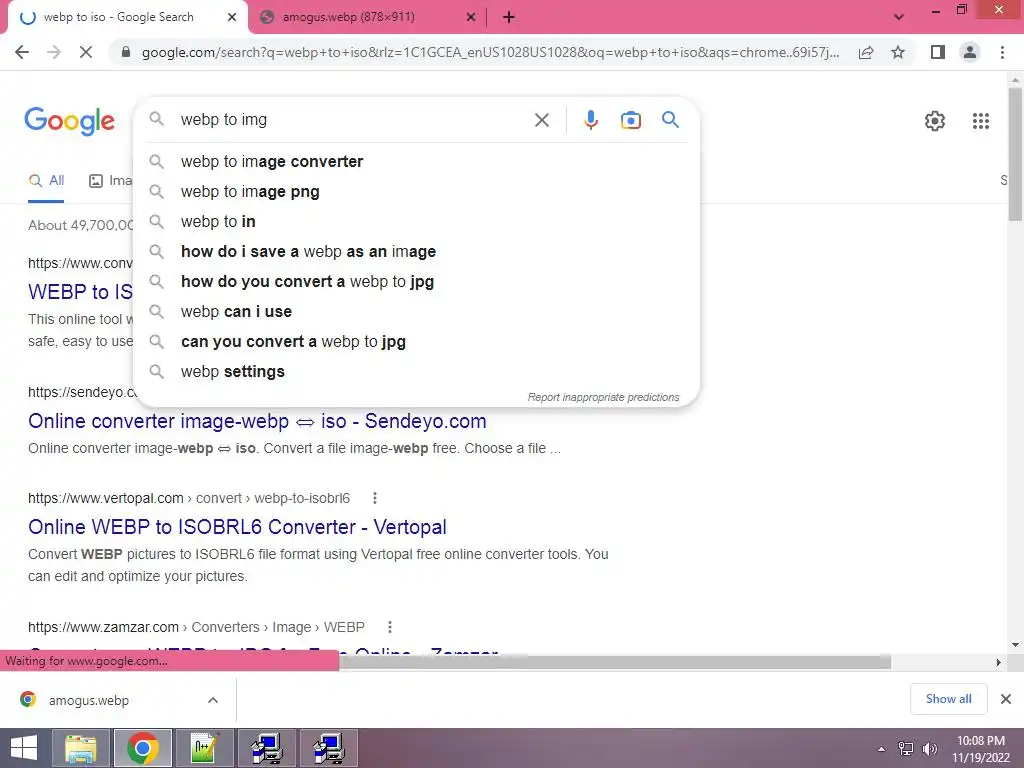This screenshot has height=768, width=1024.
Task: Open the tab search dropdown arrow
Action: coord(899,17)
